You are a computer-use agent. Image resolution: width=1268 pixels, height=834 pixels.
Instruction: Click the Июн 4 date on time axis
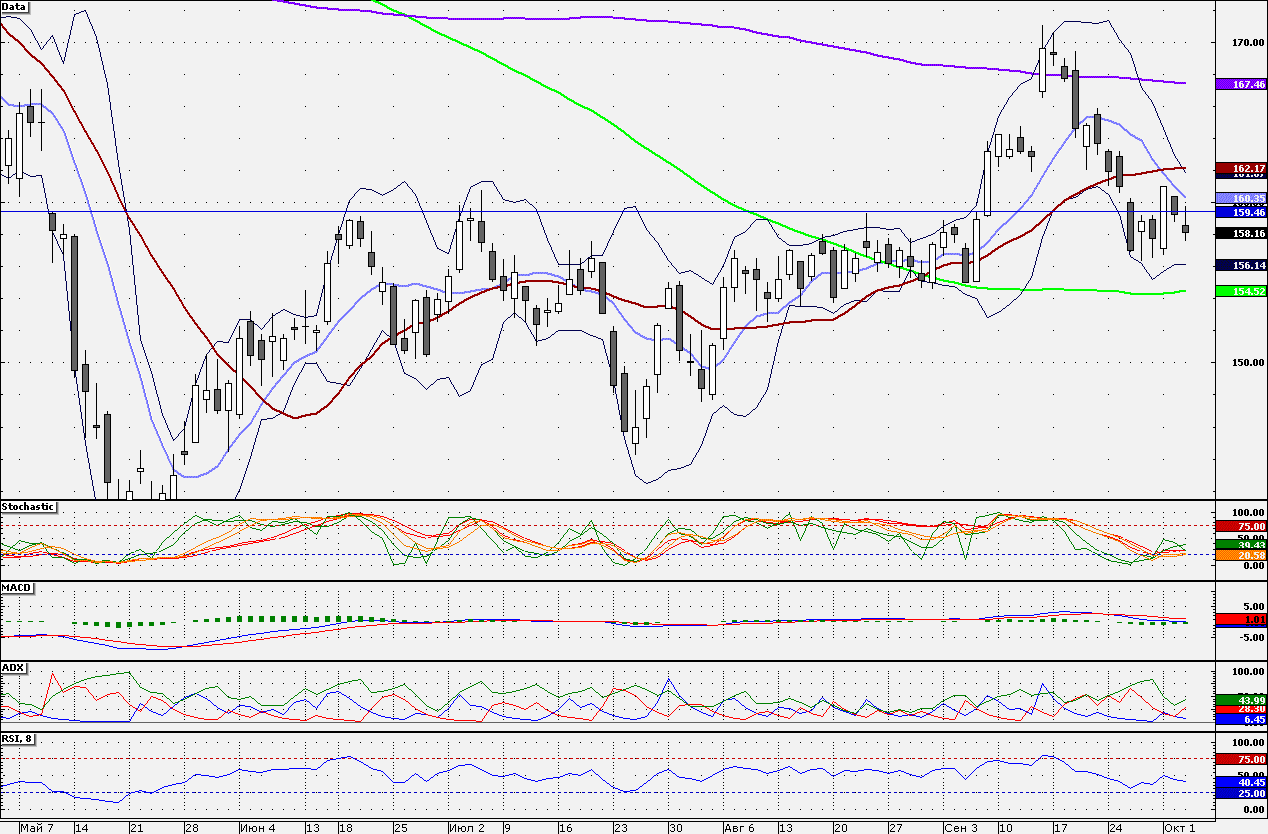tap(257, 828)
